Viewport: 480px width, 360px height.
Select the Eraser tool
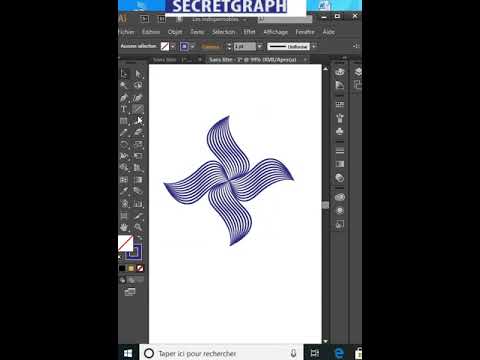pyautogui.click(x=138, y=132)
